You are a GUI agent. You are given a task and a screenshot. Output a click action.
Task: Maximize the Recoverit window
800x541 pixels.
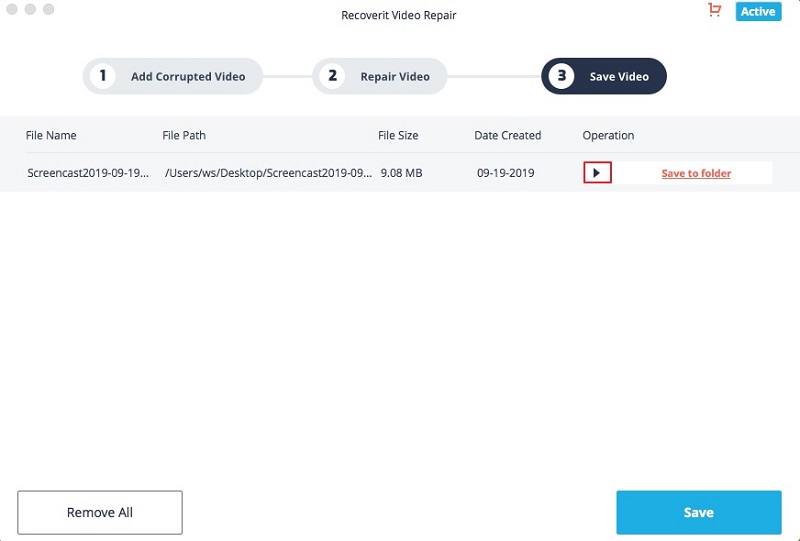coord(48,9)
